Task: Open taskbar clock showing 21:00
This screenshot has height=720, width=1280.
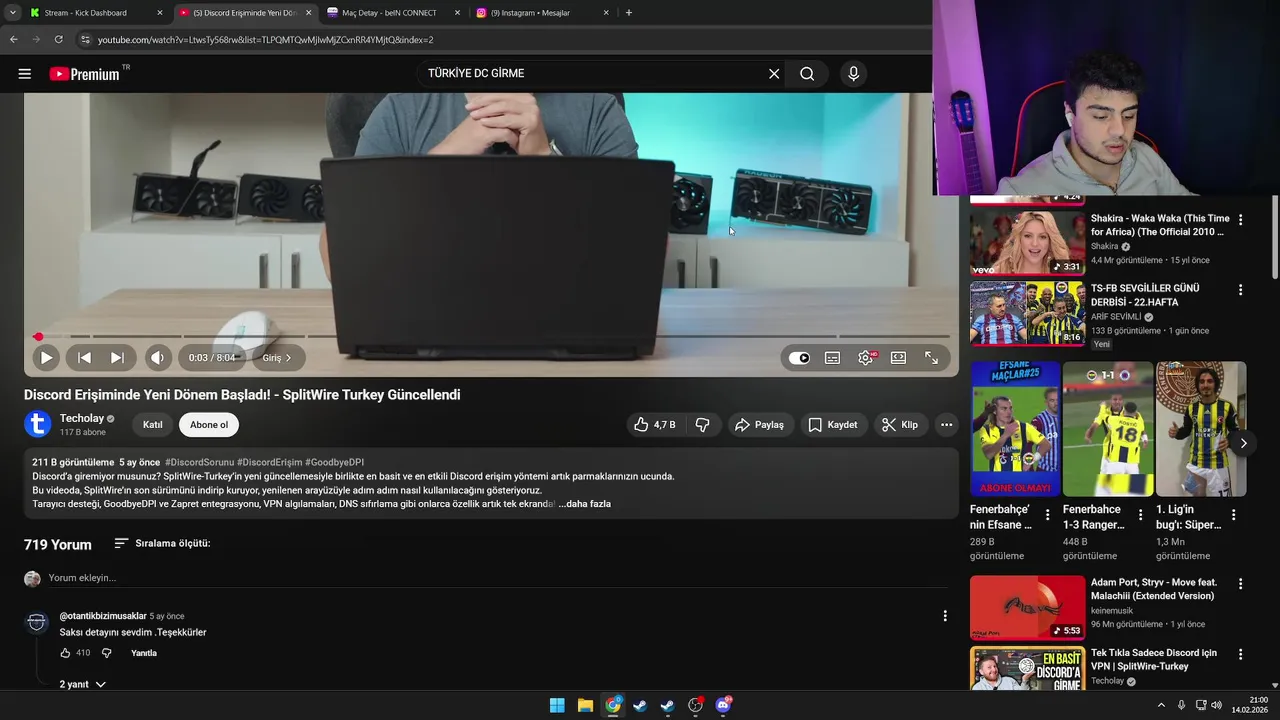Action: tap(1252, 705)
